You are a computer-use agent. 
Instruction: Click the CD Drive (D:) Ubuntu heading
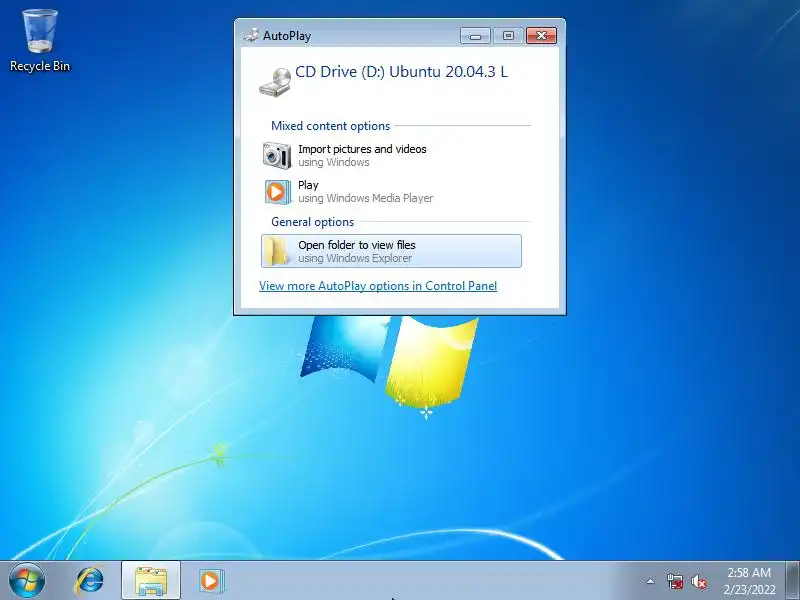(x=402, y=71)
